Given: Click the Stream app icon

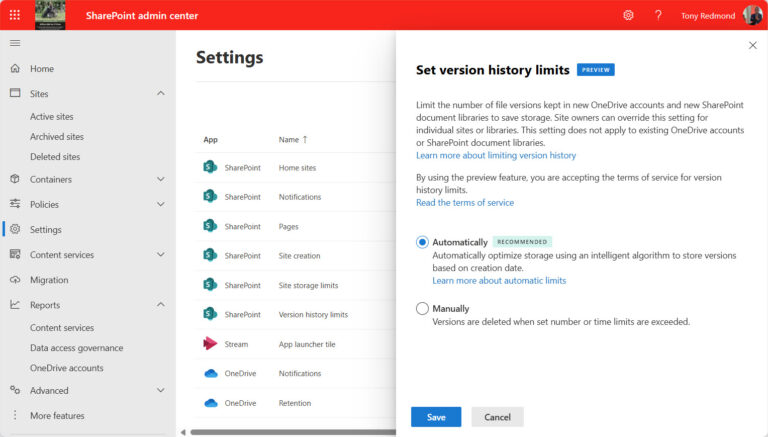Looking at the screenshot, I should click(x=210, y=344).
